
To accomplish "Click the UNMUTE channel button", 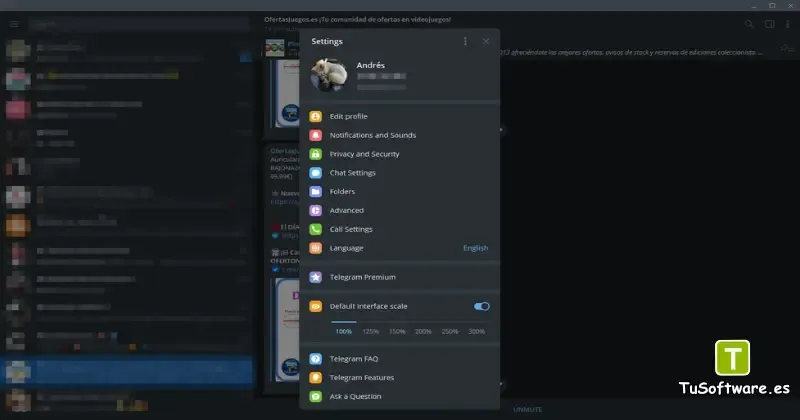I will tap(528, 409).
